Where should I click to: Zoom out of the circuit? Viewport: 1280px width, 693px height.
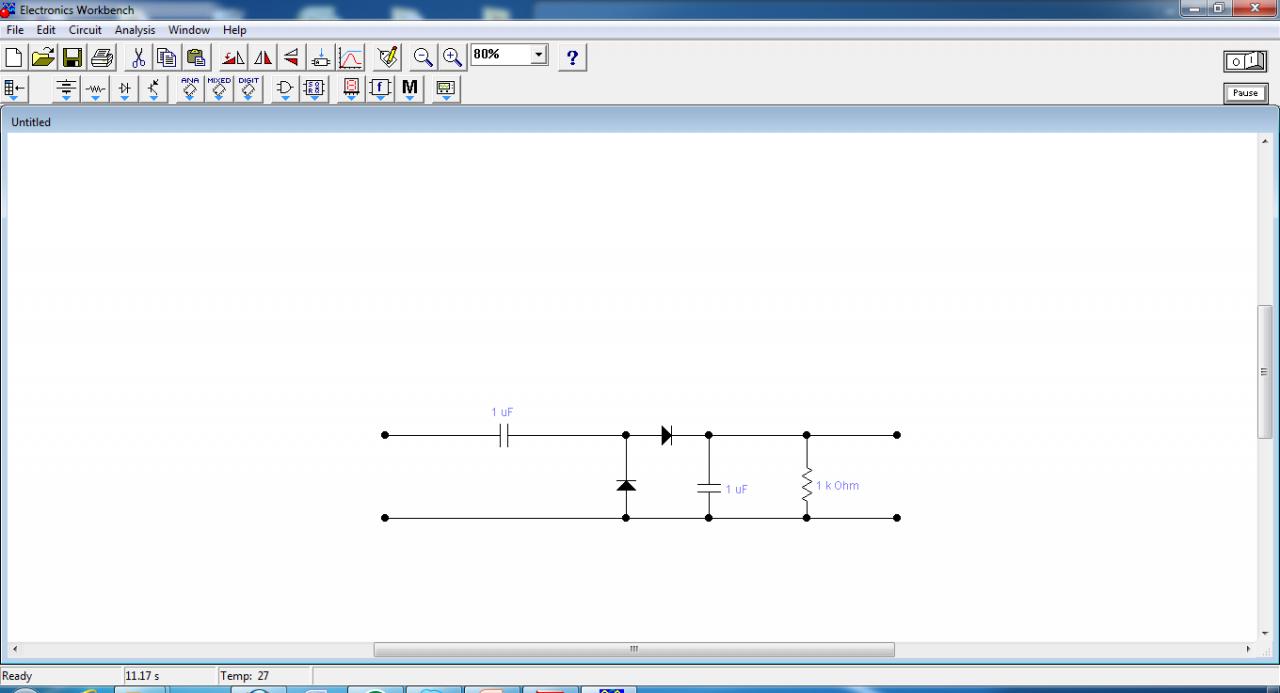coord(424,58)
